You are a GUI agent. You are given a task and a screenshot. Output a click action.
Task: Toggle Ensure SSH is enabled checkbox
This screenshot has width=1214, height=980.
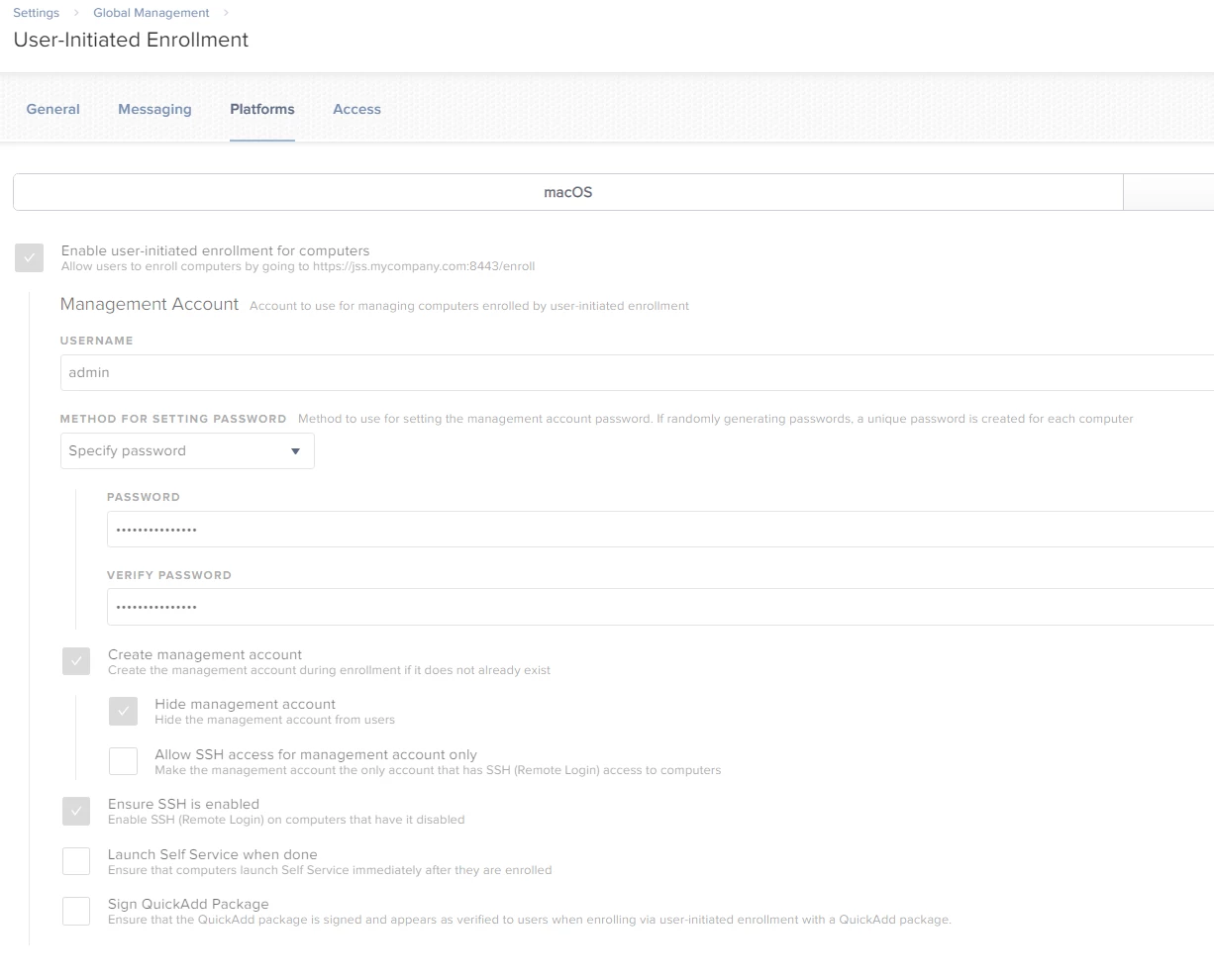tap(76, 811)
